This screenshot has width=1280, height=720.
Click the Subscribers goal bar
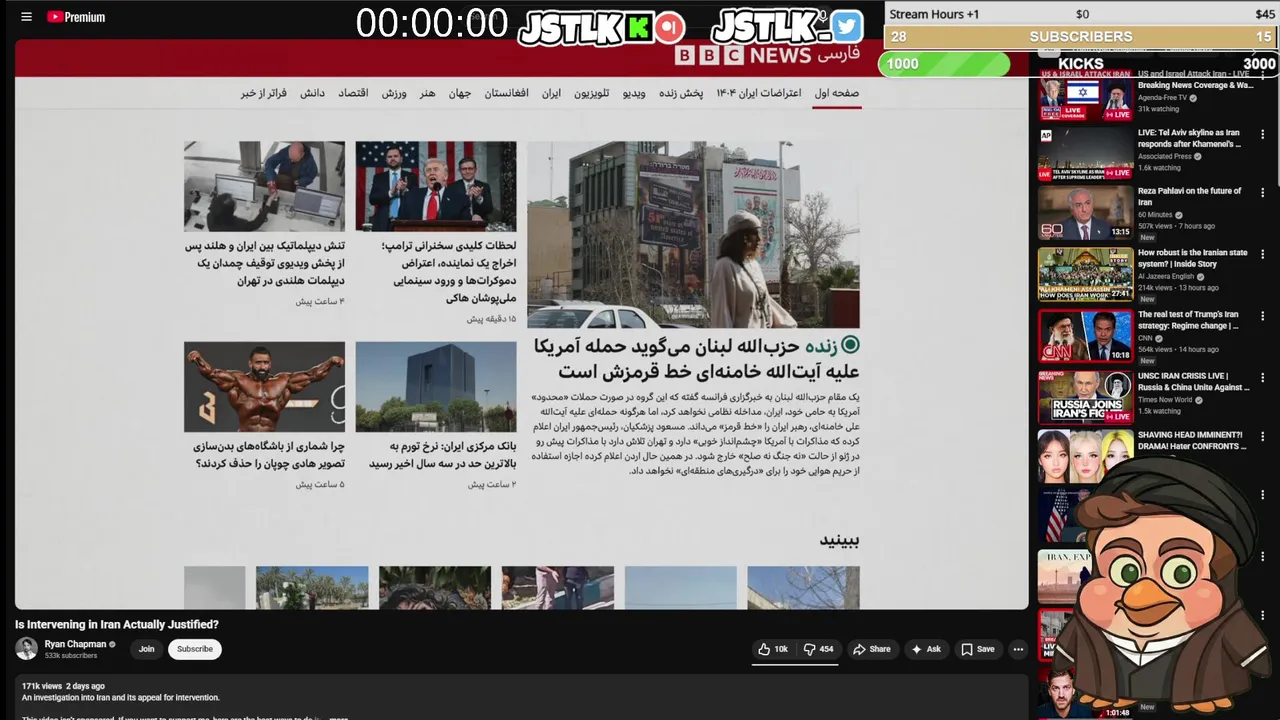1081,37
